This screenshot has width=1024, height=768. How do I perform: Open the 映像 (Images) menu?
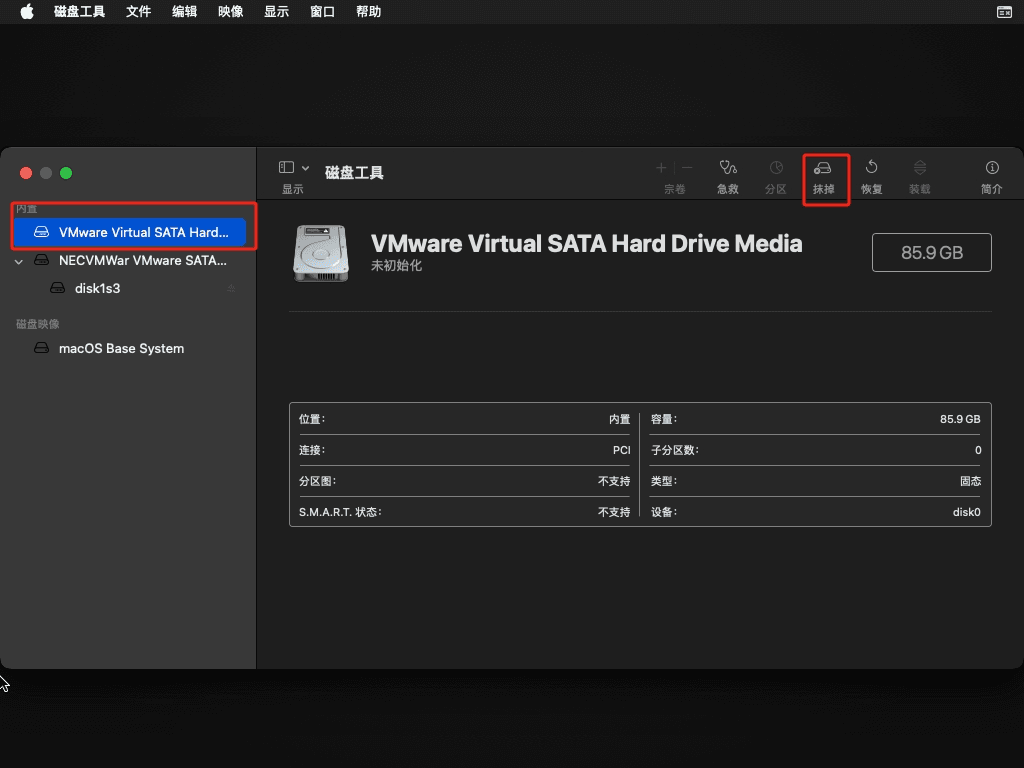(230, 12)
